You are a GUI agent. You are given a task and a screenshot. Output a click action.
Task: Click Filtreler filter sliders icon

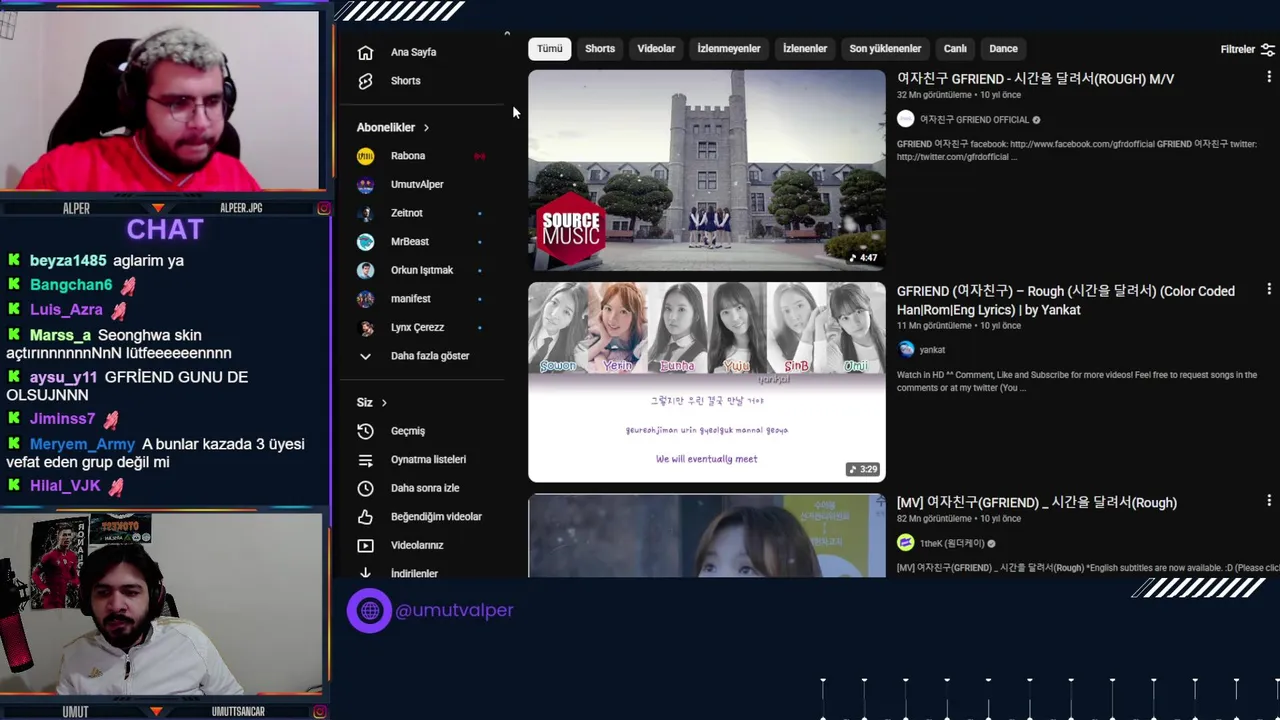tap(1267, 49)
